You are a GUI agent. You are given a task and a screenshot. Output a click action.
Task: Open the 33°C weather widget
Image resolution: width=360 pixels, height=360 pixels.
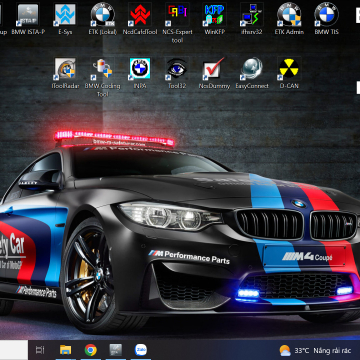click(315, 351)
